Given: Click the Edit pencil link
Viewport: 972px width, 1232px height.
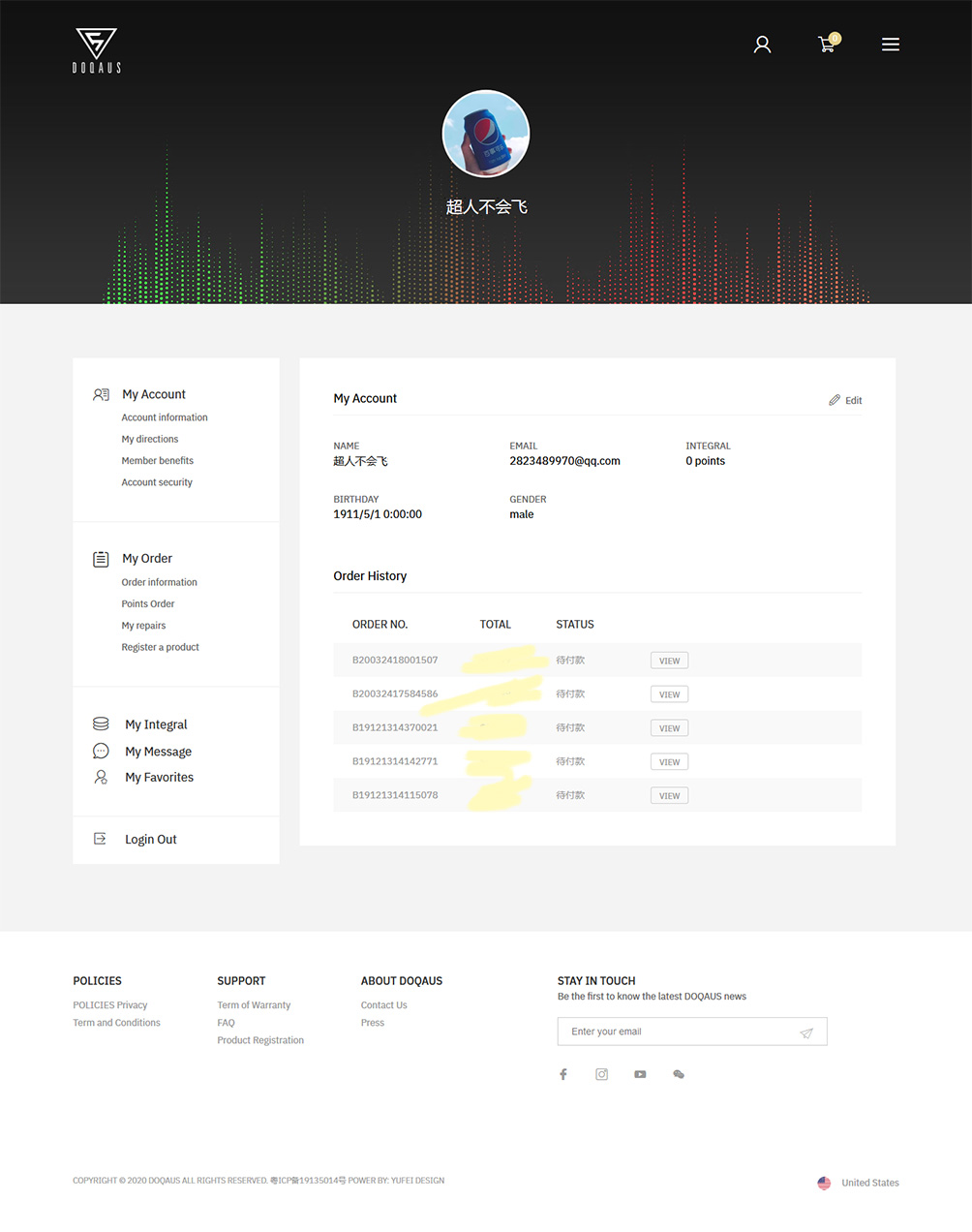Looking at the screenshot, I should [x=845, y=400].
